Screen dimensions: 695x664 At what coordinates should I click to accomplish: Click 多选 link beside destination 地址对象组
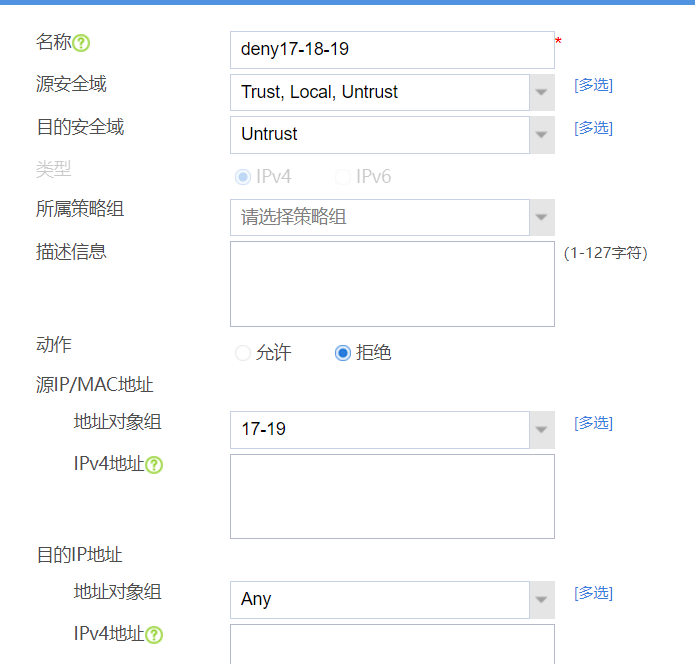593,593
